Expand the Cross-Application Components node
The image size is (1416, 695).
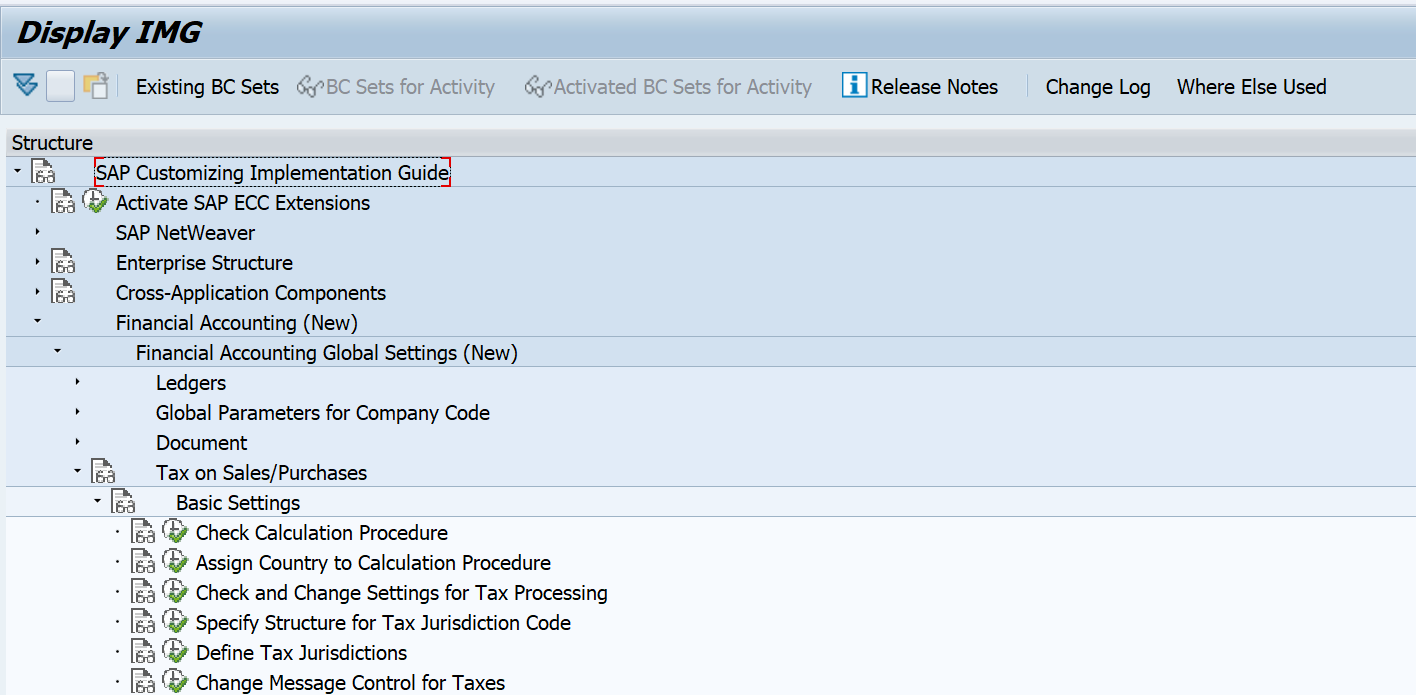pyautogui.click(x=37, y=292)
